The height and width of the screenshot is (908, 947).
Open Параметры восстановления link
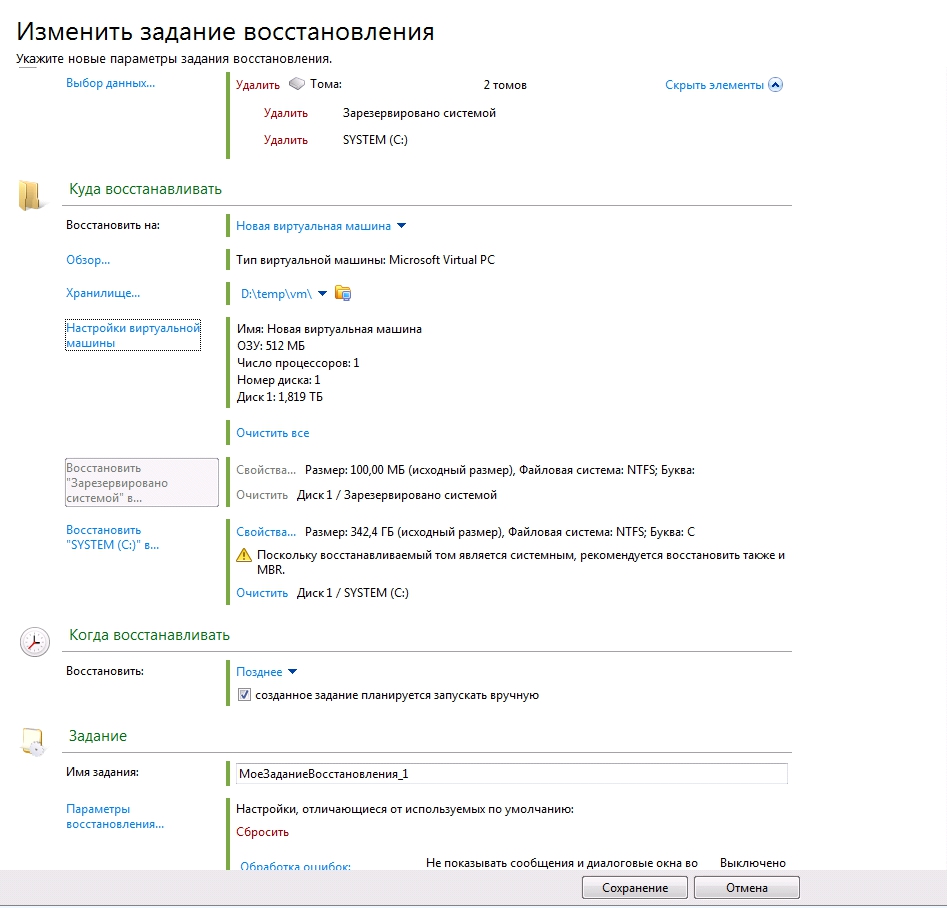[115, 816]
